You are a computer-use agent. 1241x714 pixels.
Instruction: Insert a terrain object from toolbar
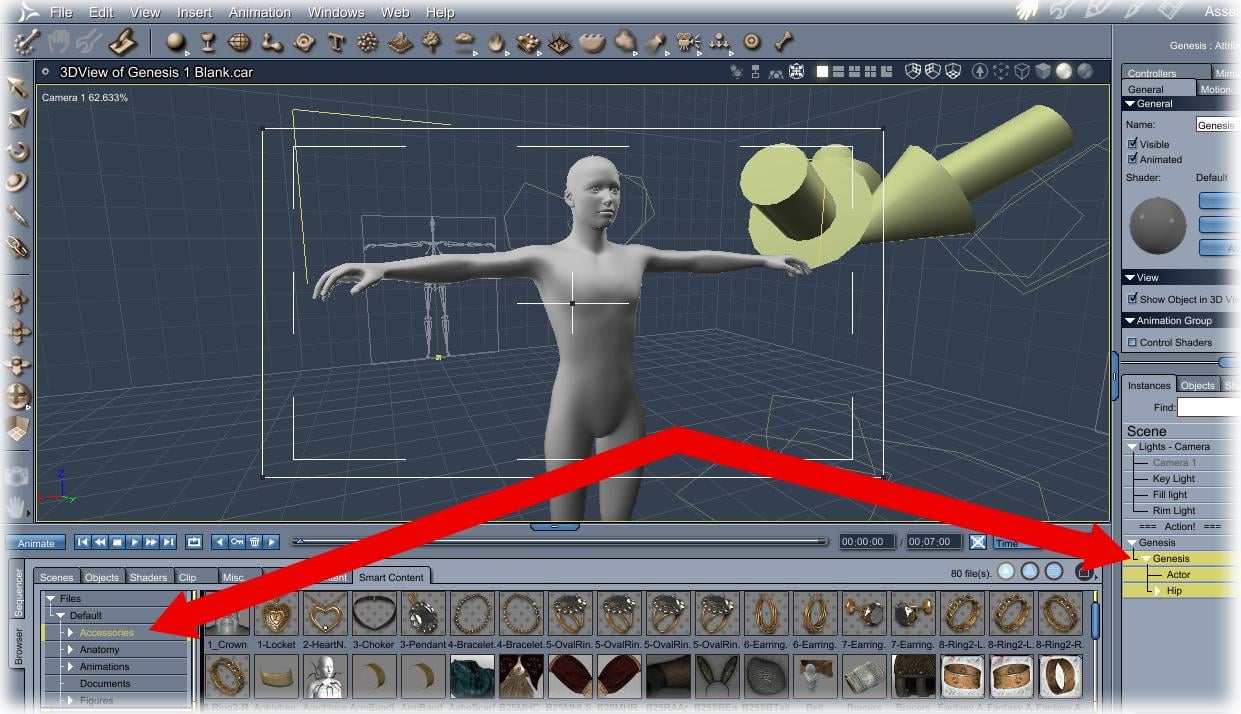pos(400,42)
